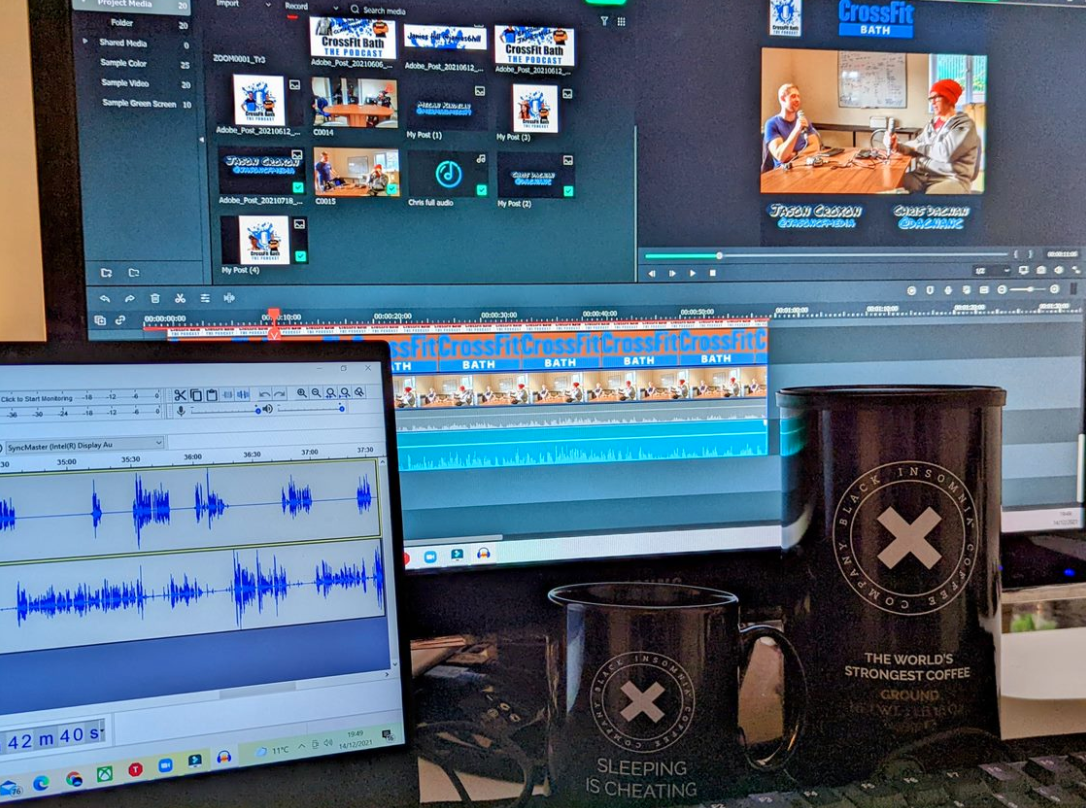Click Fit selection to width in Audacity

pyautogui.click(x=330, y=393)
